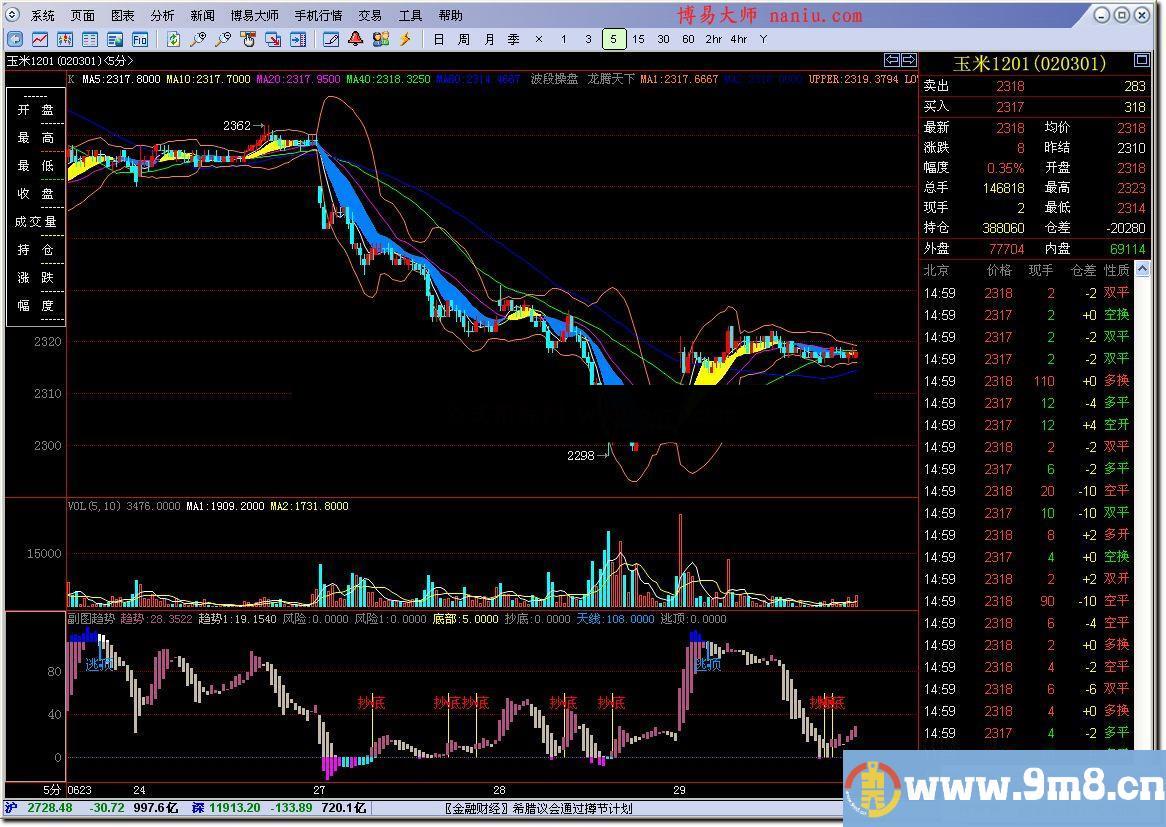This screenshot has width=1166, height=827.
Task: Open the 博易大师 menu
Action: click(255, 15)
